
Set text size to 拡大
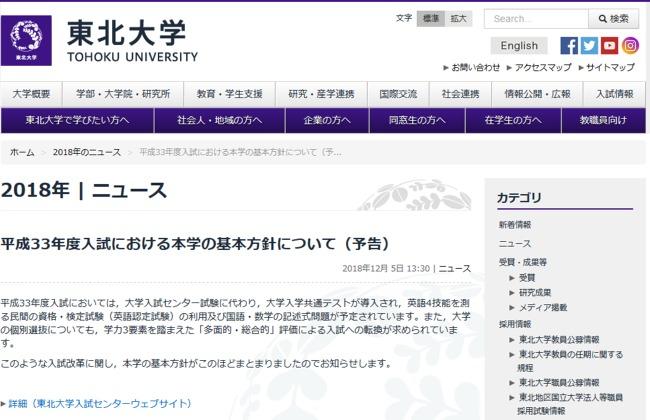458,19
